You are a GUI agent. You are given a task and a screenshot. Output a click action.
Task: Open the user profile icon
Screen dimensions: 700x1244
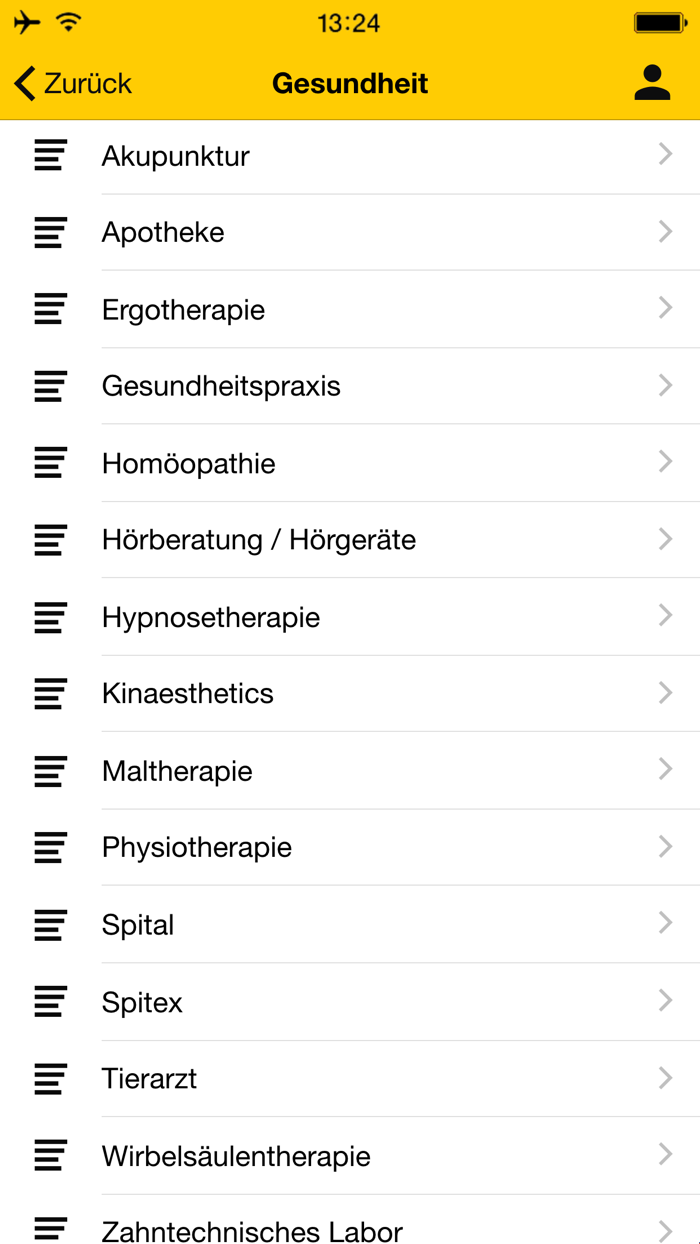[652, 83]
